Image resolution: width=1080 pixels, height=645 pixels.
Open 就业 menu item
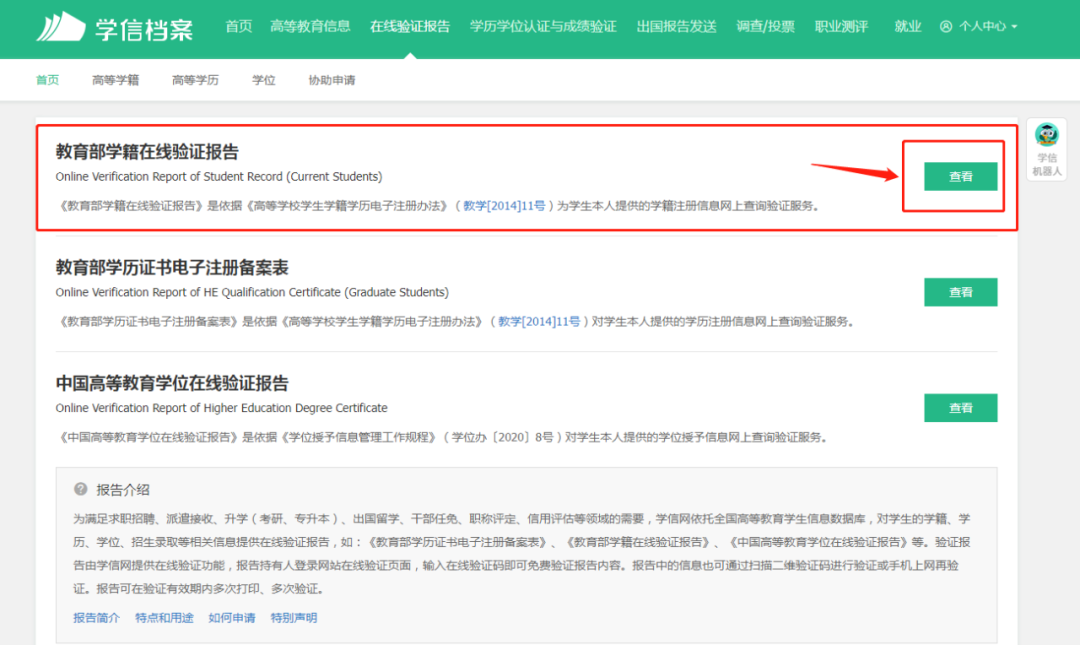coord(907,27)
